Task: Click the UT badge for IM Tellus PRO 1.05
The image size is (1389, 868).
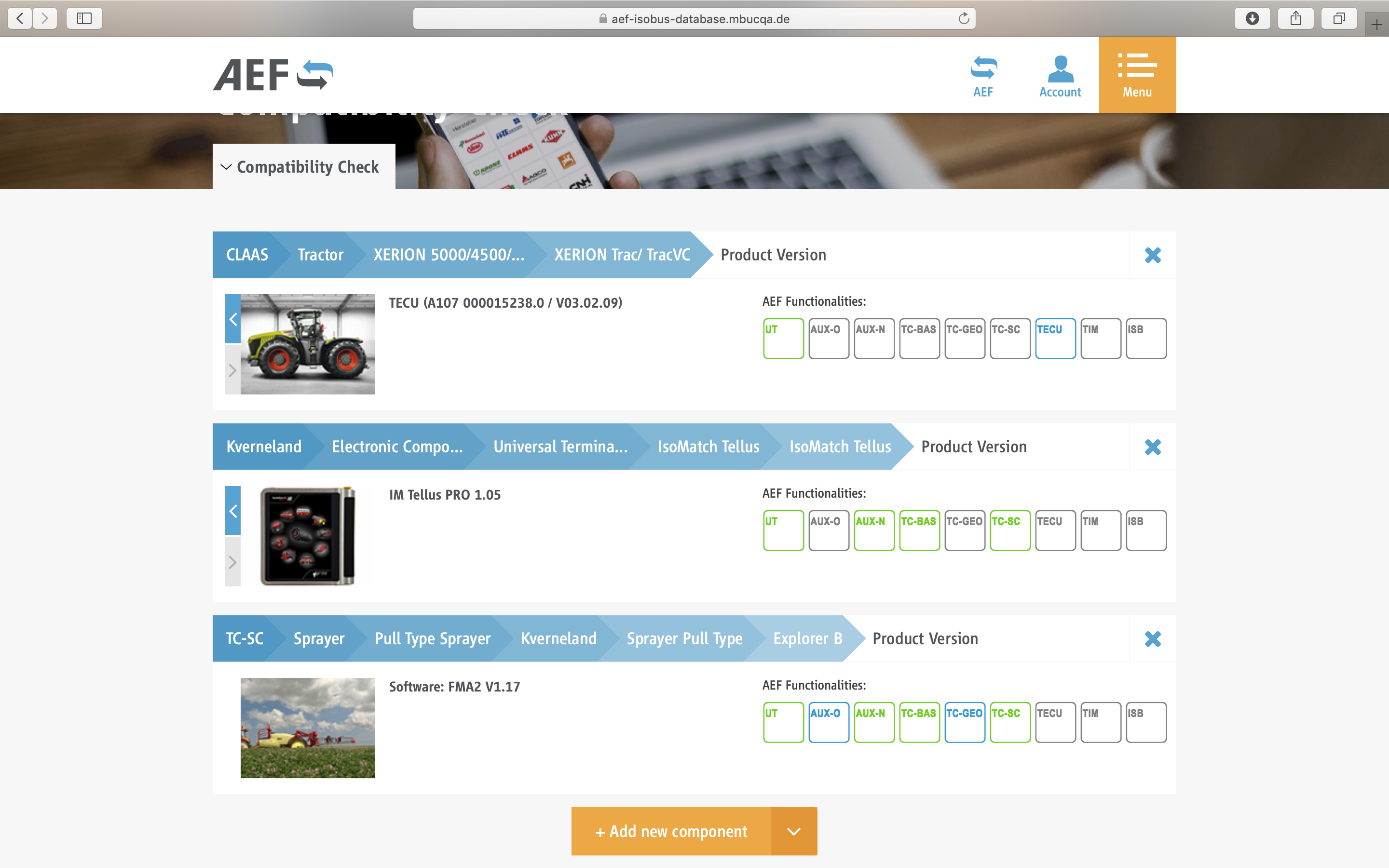Action: click(x=783, y=530)
